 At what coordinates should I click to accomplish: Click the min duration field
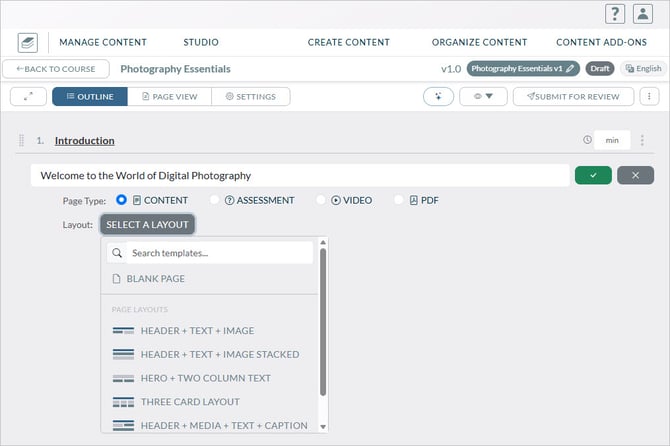612,140
